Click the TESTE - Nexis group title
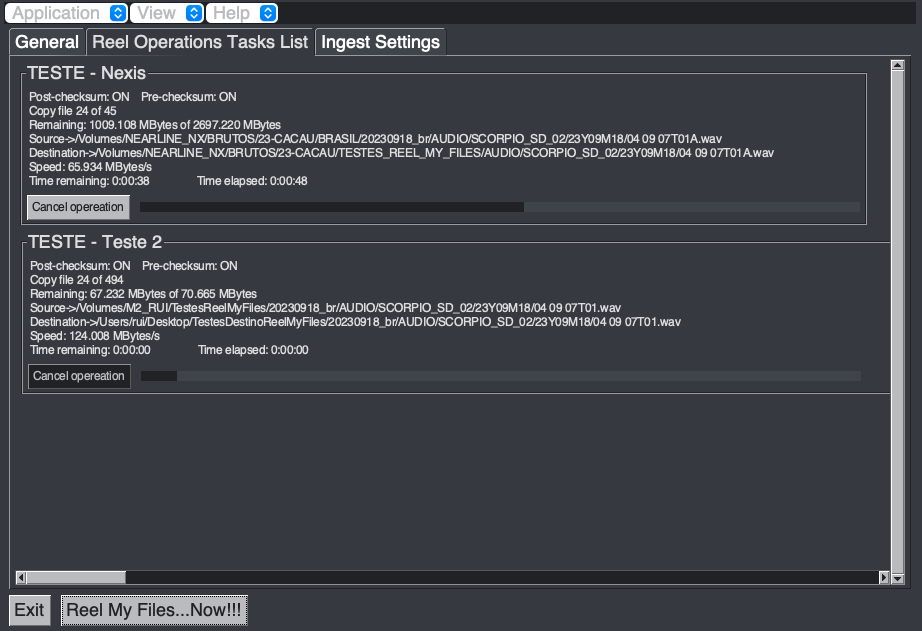This screenshot has width=922, height=631. (87, 73)
